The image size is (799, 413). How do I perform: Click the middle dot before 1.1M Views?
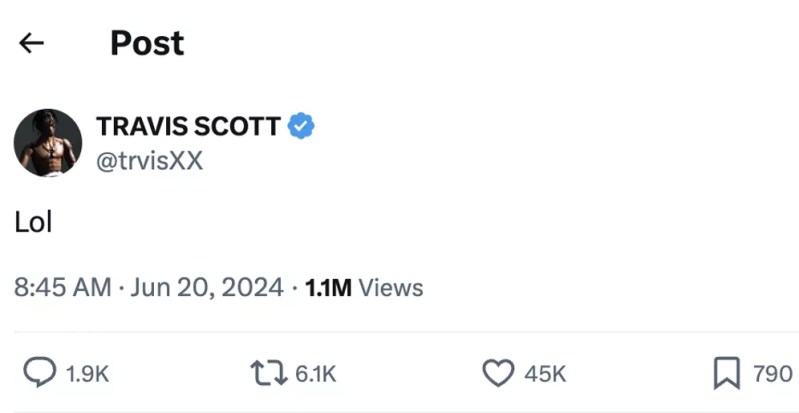coord(295,288)
